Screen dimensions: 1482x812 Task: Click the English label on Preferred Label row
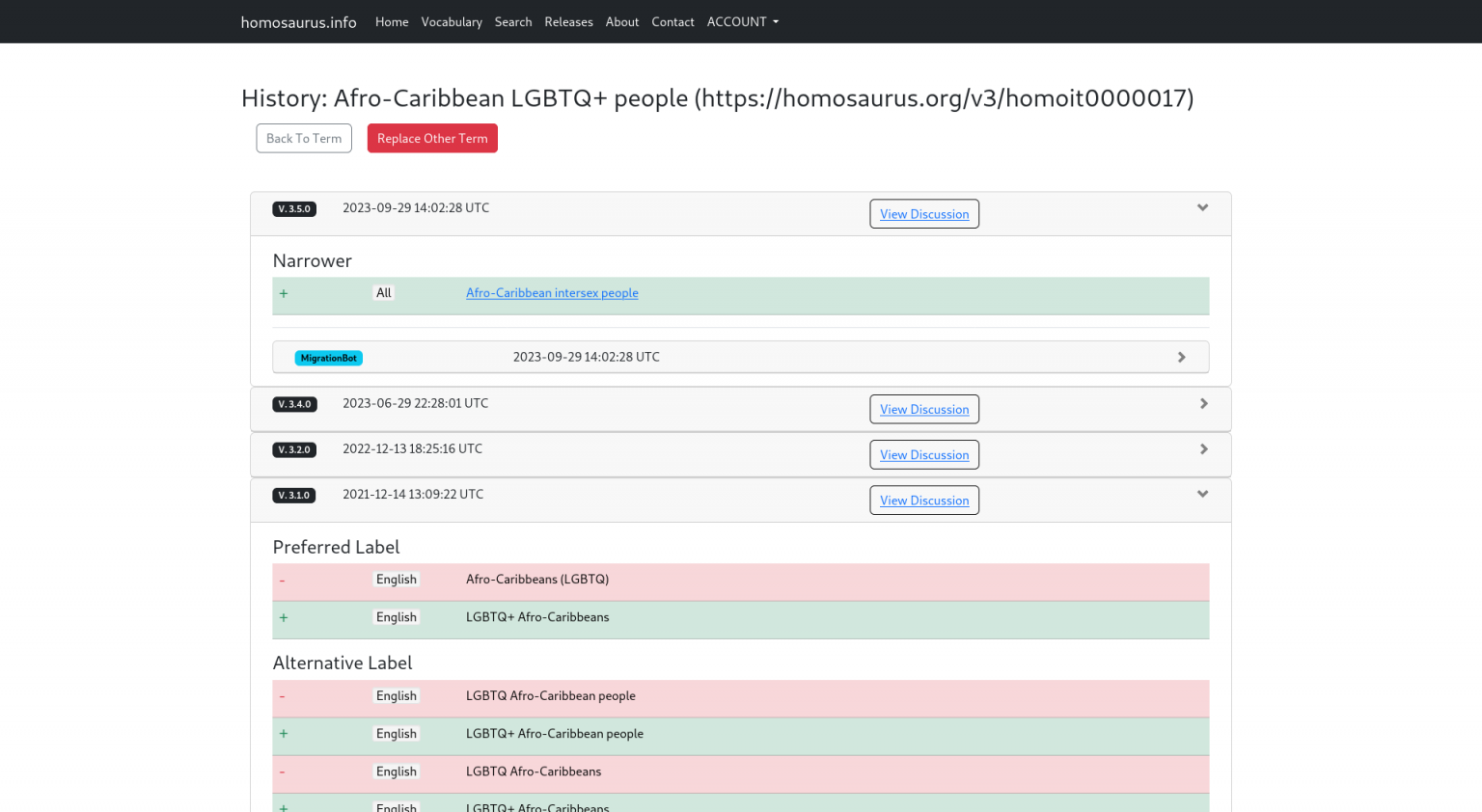396,579
